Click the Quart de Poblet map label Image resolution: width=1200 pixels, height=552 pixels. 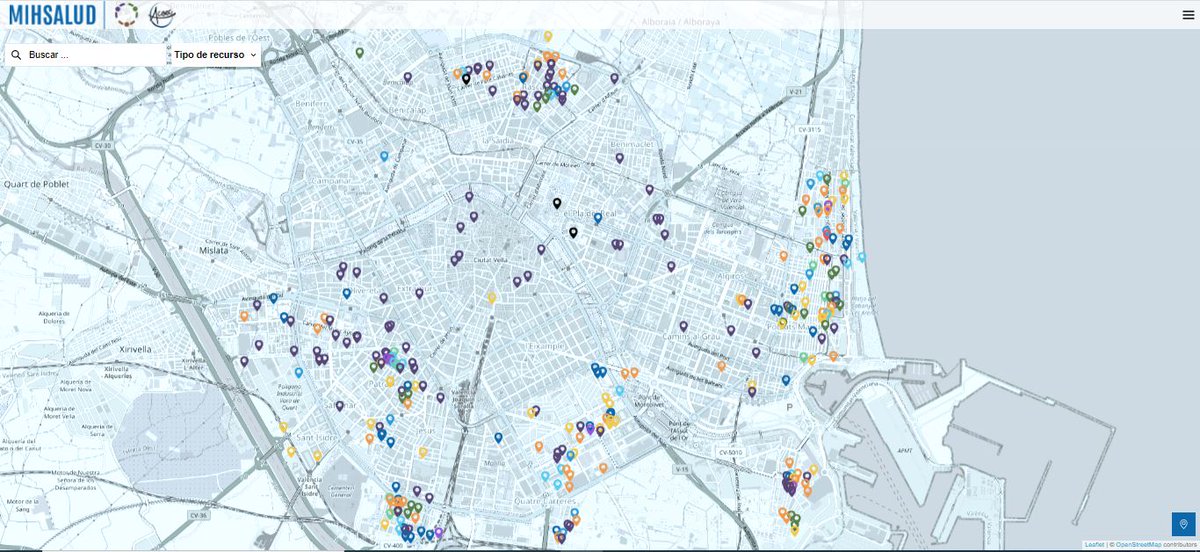(36, 184)
